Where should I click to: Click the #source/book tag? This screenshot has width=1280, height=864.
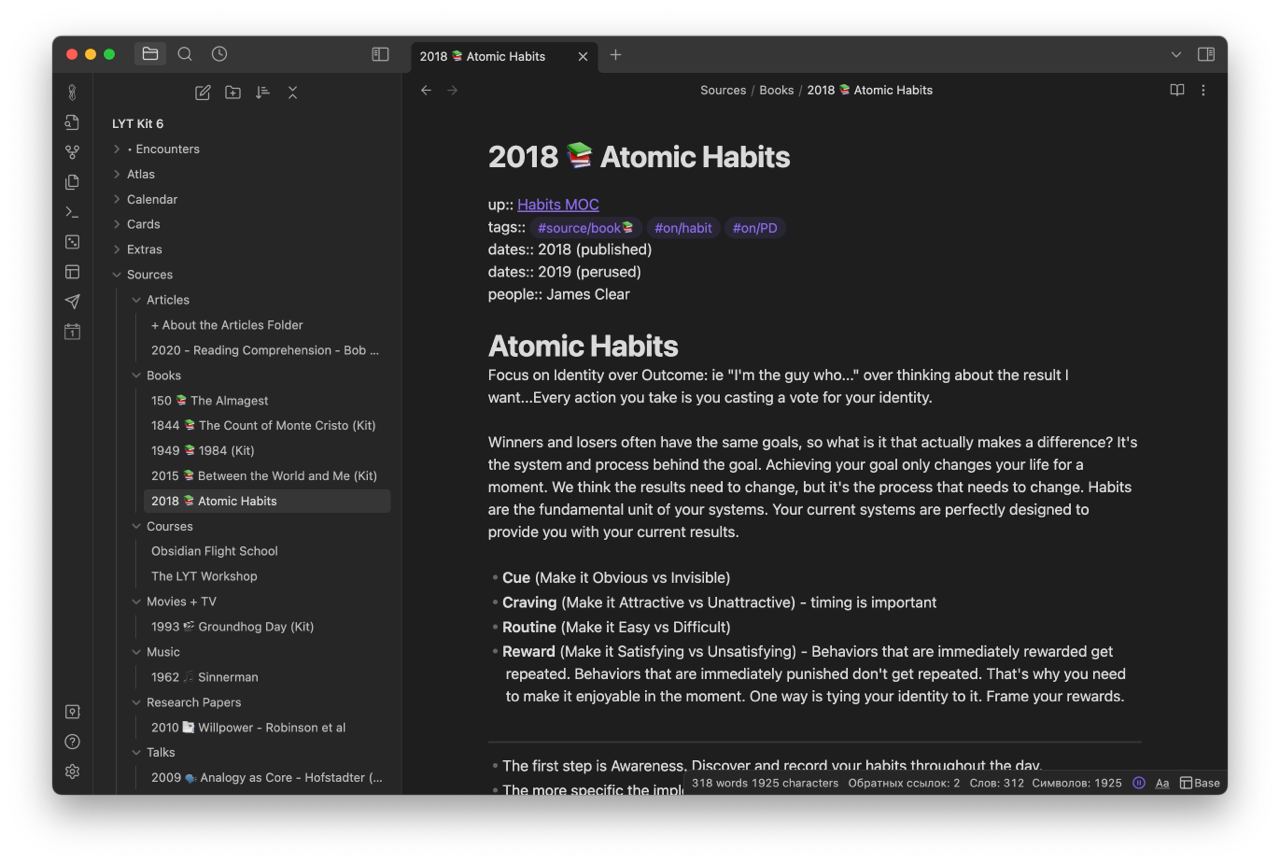[585, 228]
